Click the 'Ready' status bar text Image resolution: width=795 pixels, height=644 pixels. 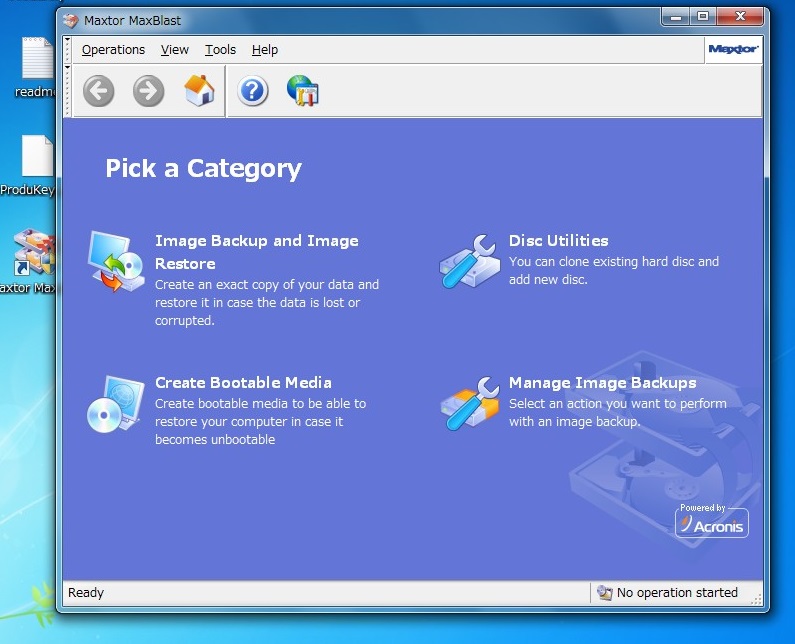tap(86, 592)
